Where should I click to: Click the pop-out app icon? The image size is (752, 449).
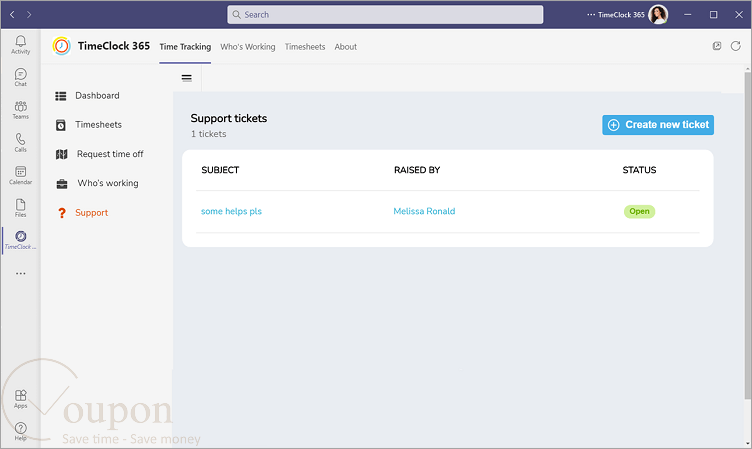click(x=717, y=46)
